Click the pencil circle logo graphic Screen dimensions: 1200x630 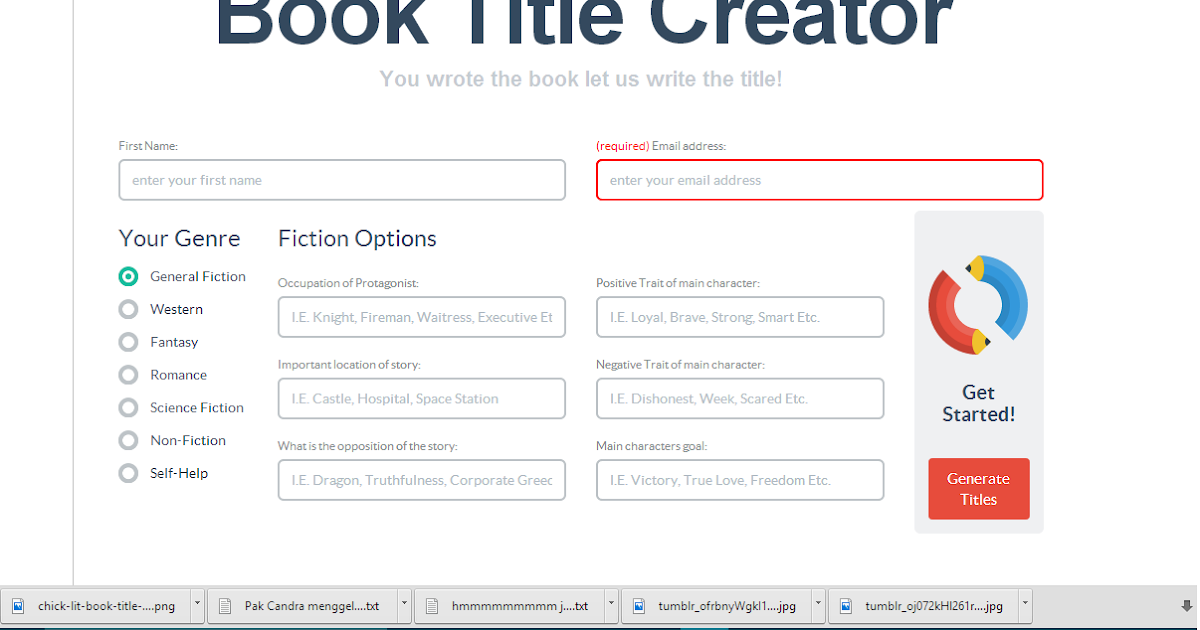(x=978, y=305)
